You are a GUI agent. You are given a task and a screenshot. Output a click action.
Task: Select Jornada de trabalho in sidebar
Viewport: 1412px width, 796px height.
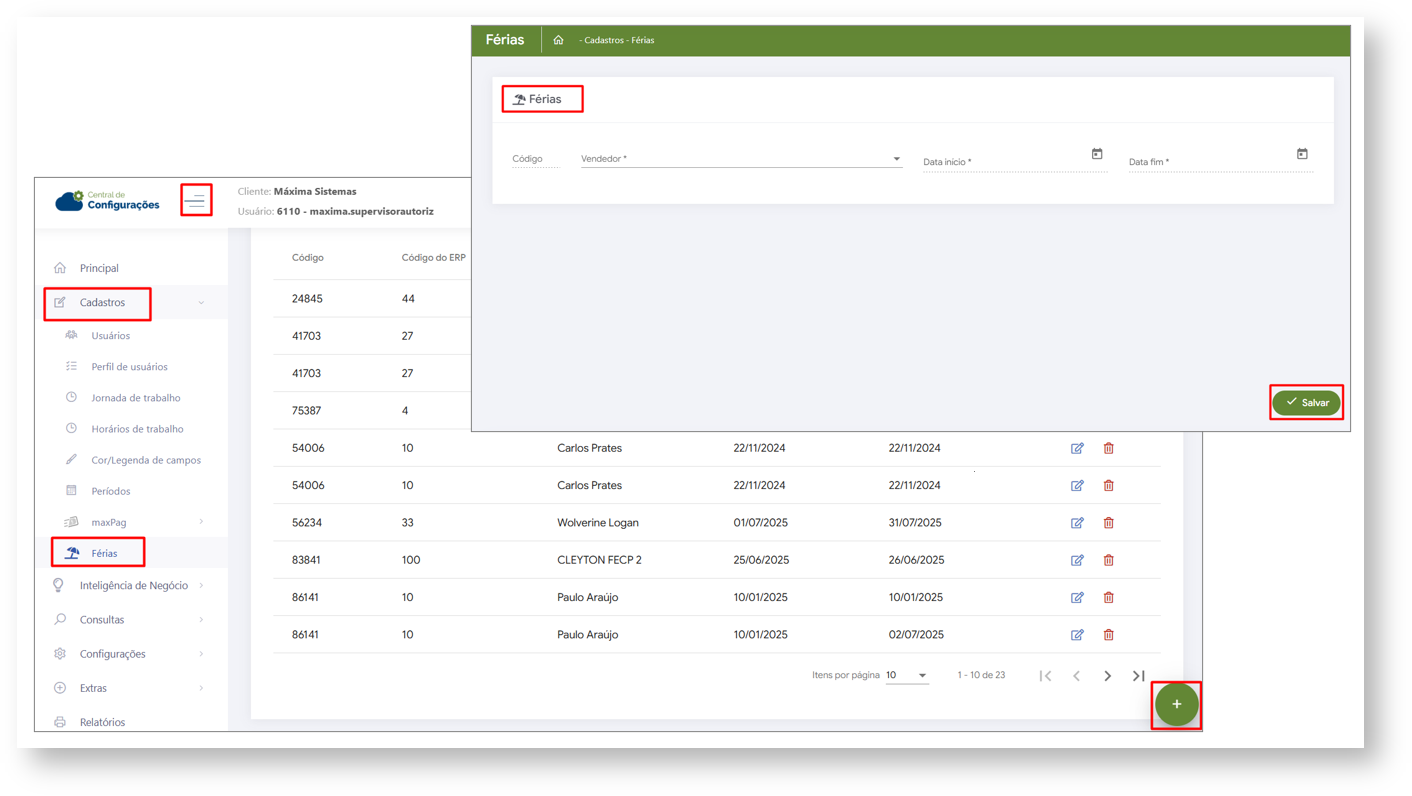click(135, 398)
